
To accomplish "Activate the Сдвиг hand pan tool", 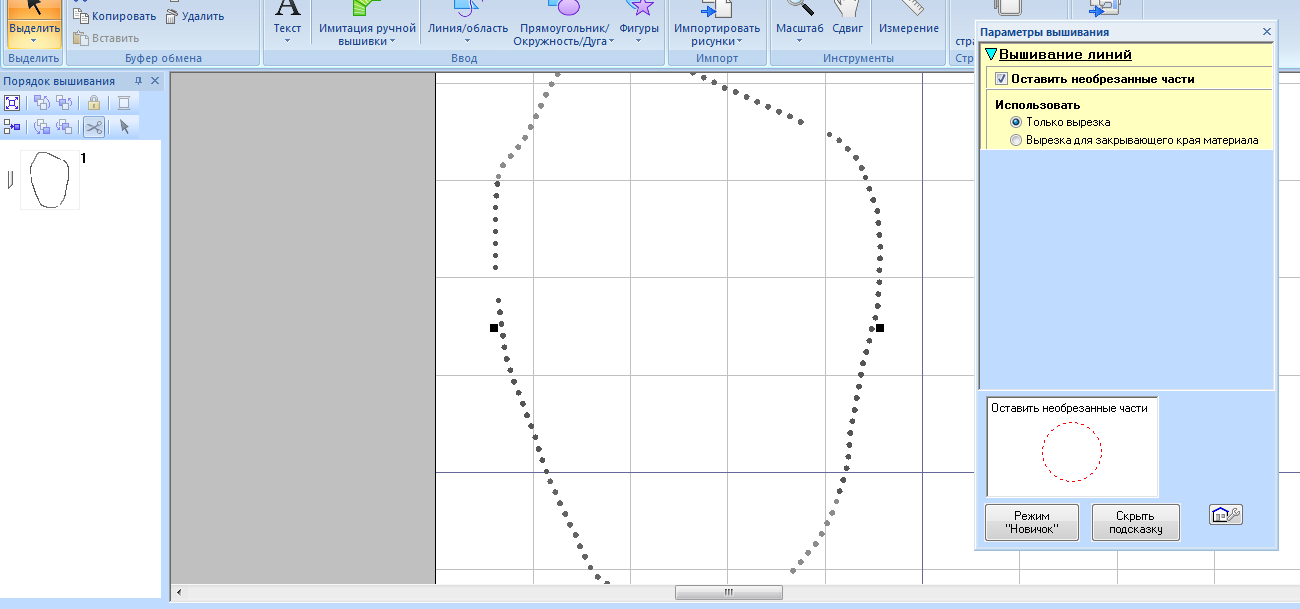I will click(x=847, y=20).
